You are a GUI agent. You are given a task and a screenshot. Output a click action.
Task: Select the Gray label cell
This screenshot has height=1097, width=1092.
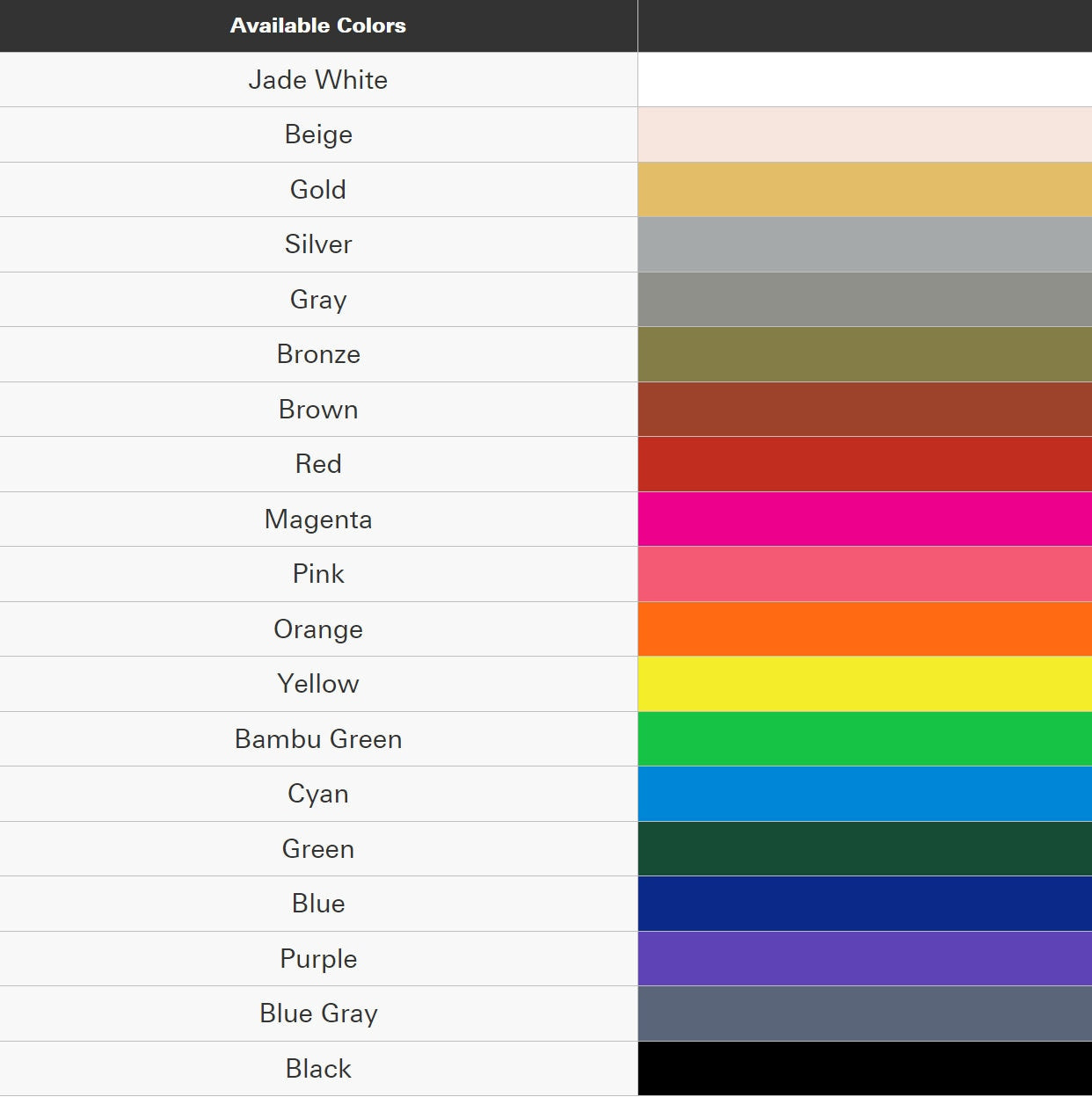click(318, 300)
